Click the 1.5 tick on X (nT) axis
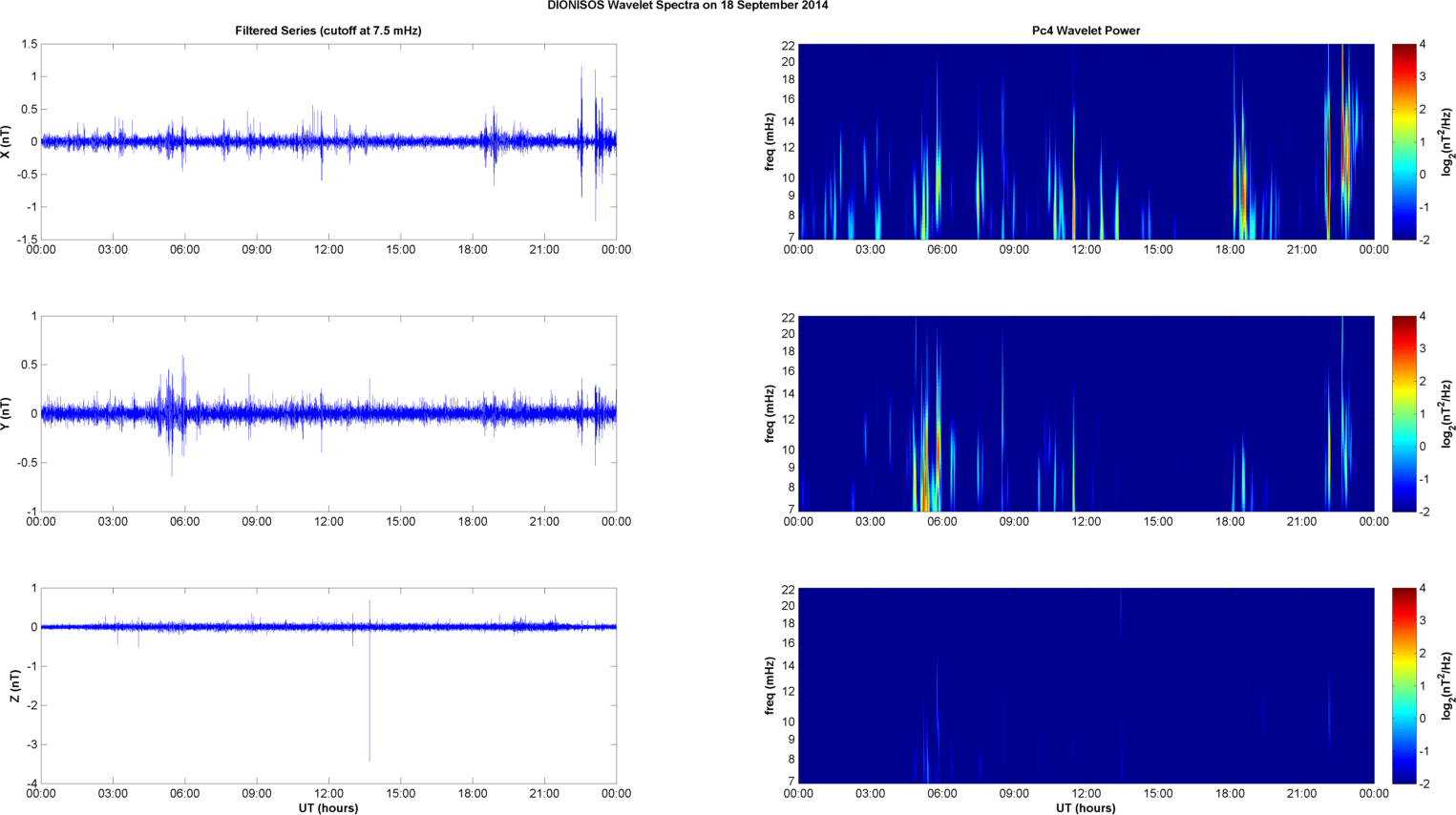 click(29, 45)
